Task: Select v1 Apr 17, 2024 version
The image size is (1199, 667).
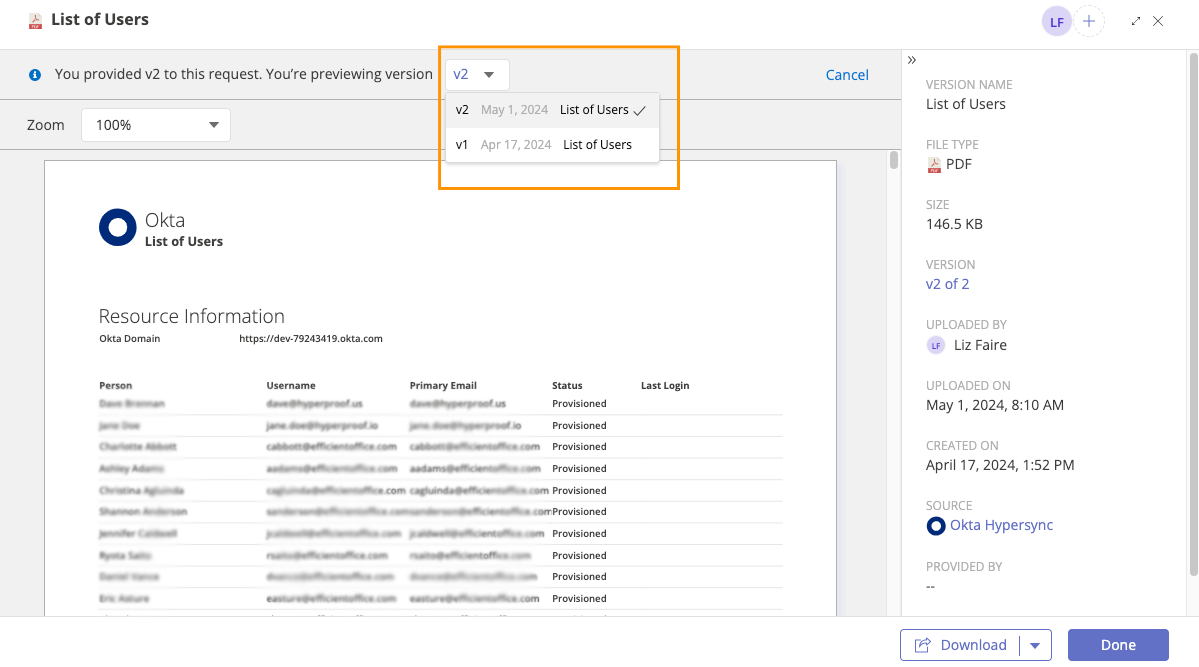Action: click(552, 145)
